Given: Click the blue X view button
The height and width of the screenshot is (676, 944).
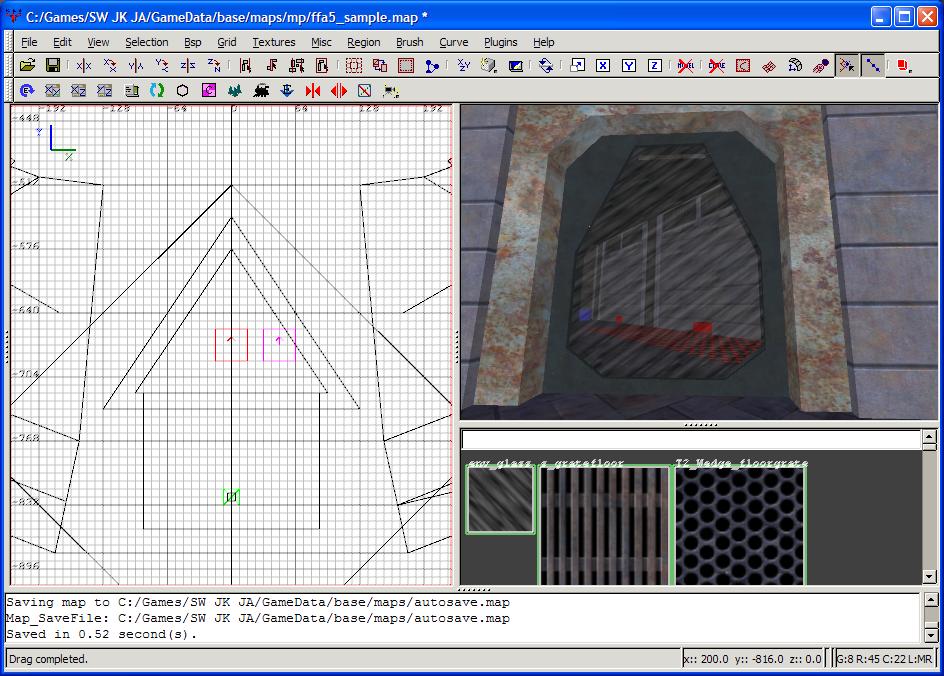Looking at the screenshot, I should pos(603,65).
